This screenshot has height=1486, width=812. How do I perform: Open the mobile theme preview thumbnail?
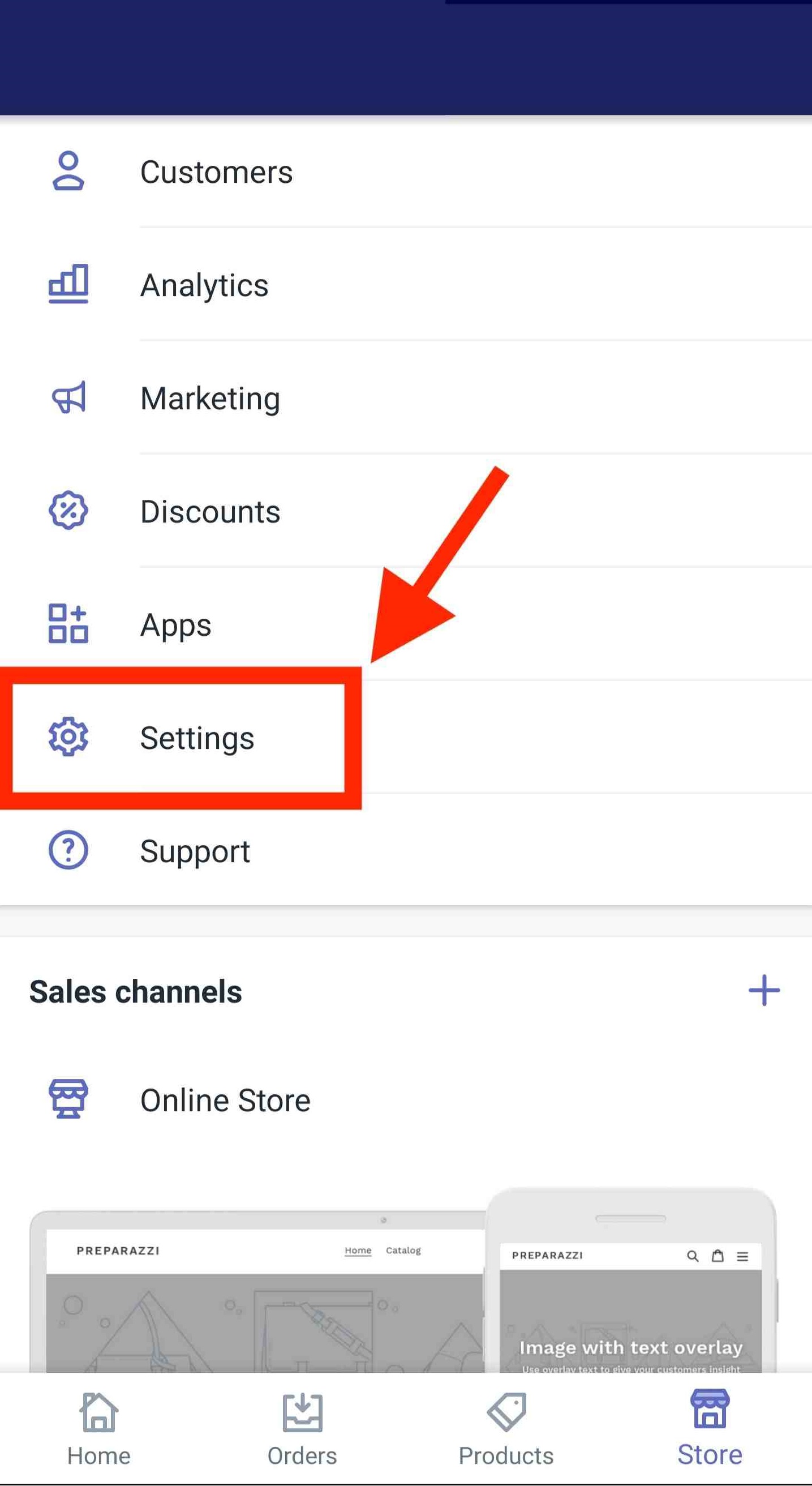coord(631,1281)
